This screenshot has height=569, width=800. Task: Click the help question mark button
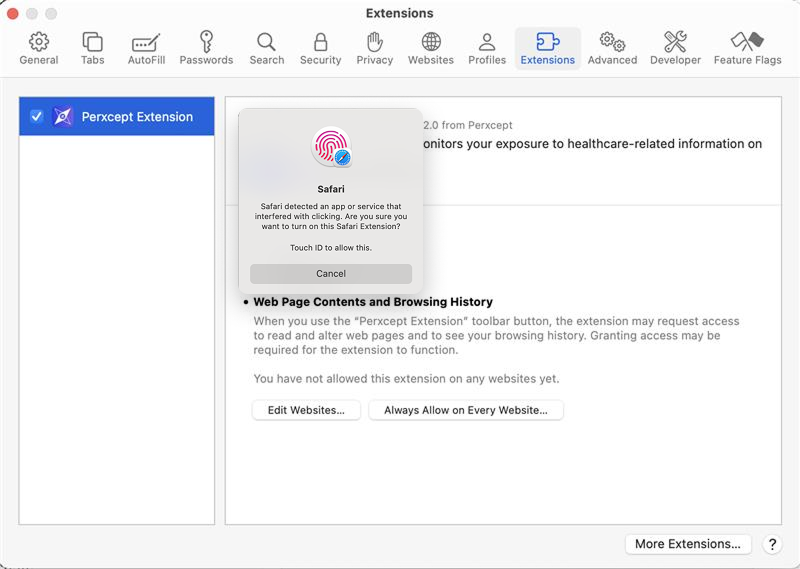(x=772, y=544)
